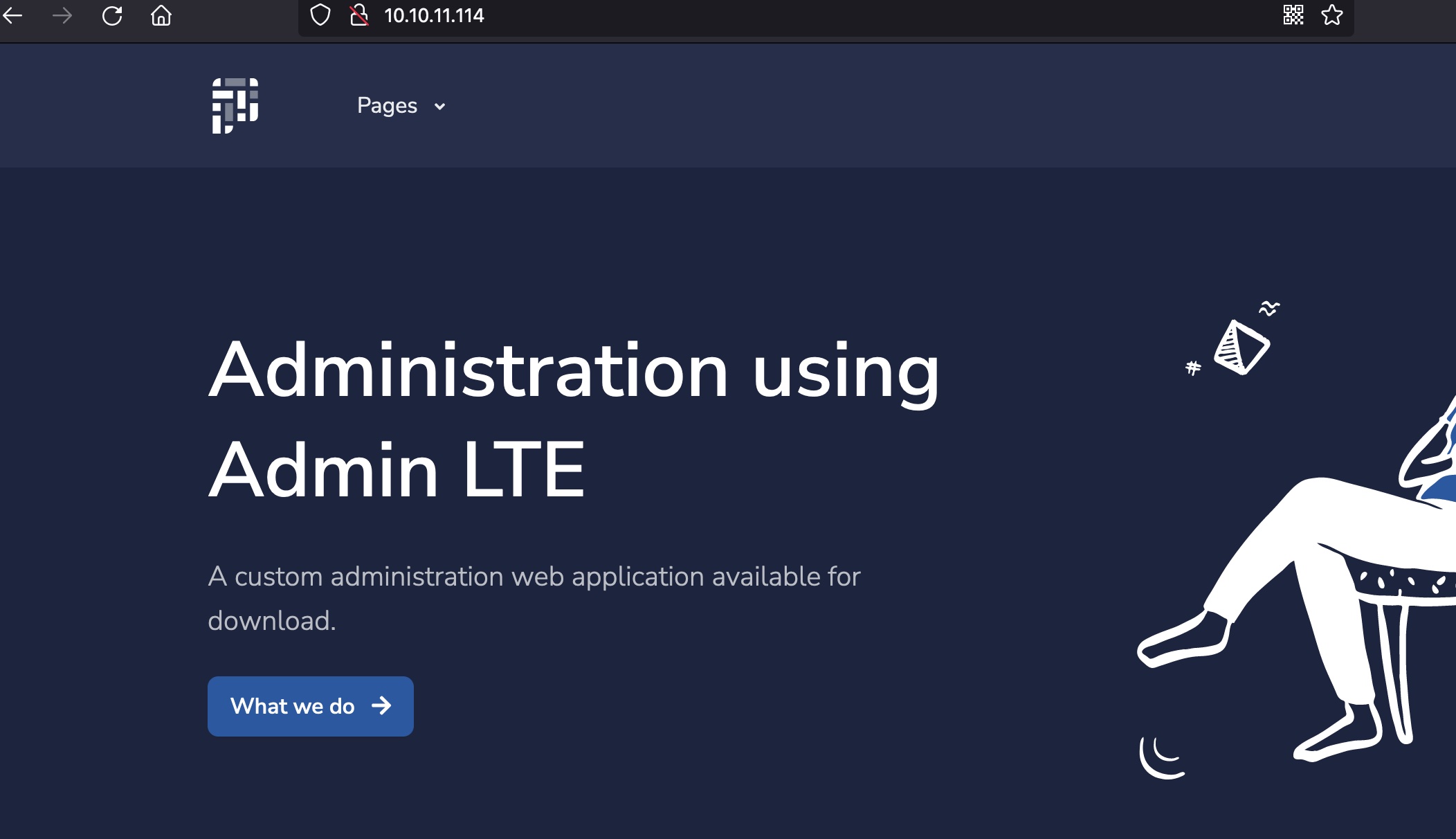Click the site logo in header
The width and height of the screenshot is (1456, 839).
pos(235,105)
